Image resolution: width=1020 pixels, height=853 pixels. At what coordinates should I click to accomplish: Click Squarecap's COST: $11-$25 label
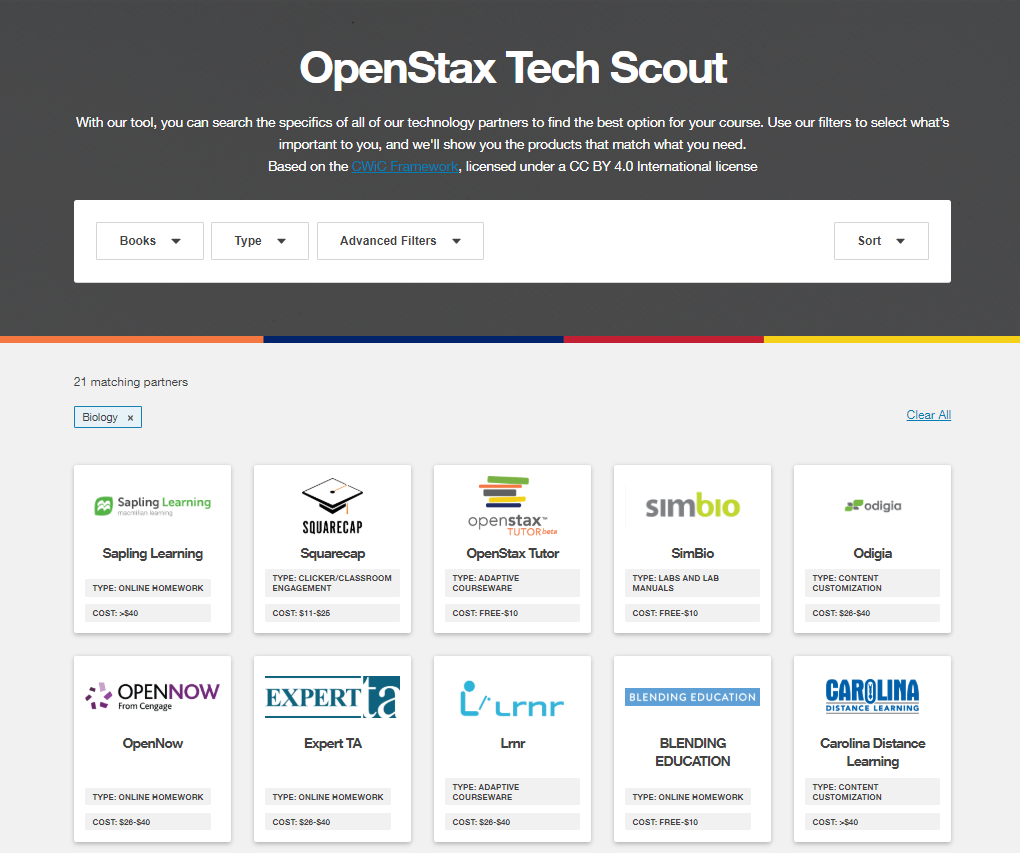coord(332,613)
